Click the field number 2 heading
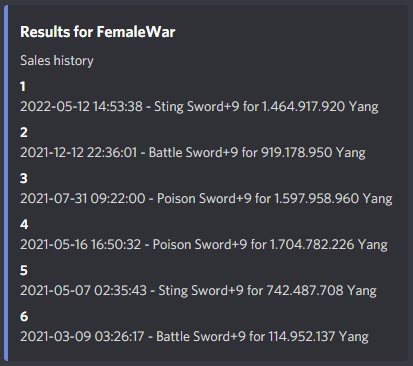413x366 pixels. click(x=24, y=133)
